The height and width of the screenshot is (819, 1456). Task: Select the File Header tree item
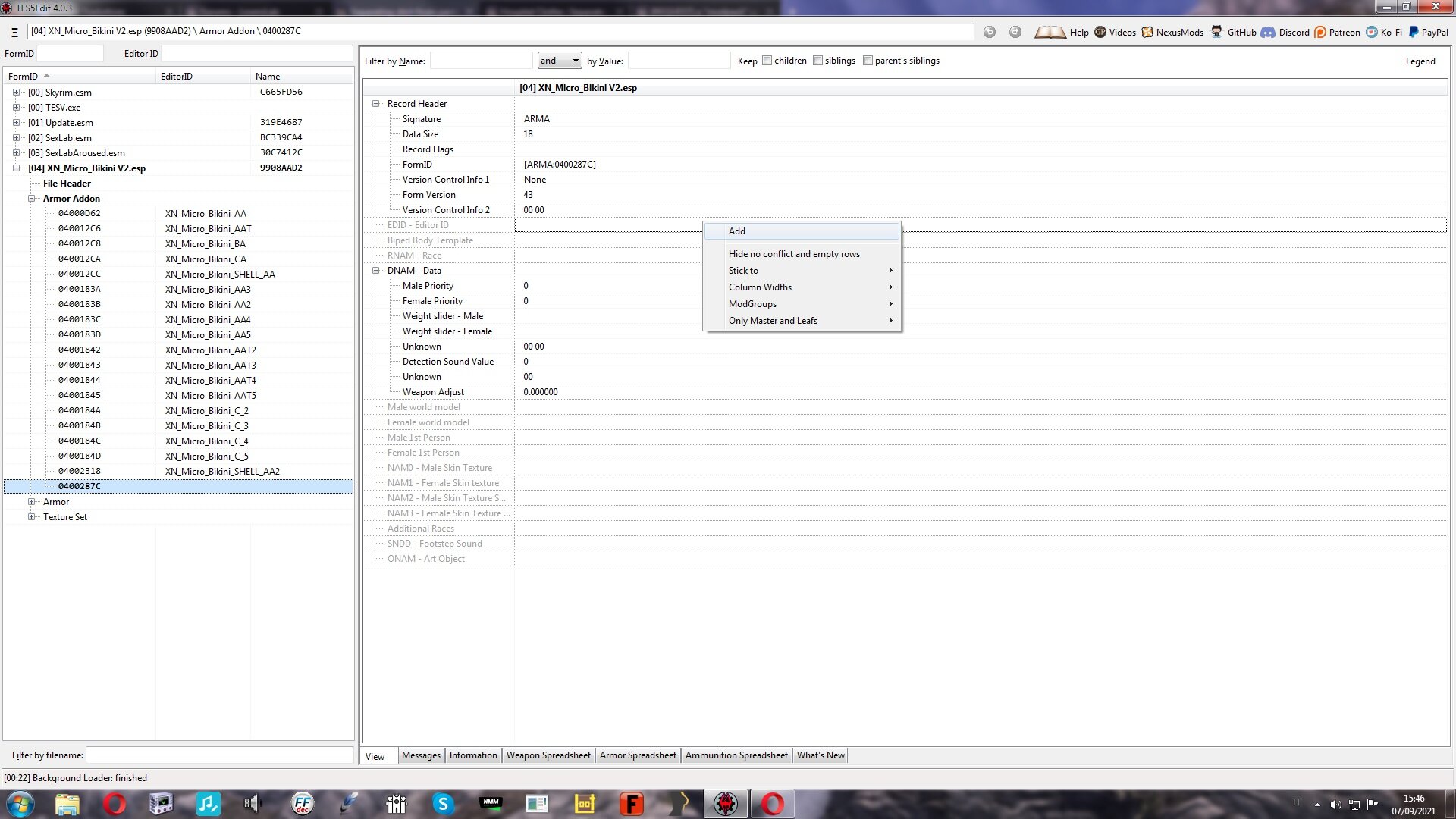(67, 184)
